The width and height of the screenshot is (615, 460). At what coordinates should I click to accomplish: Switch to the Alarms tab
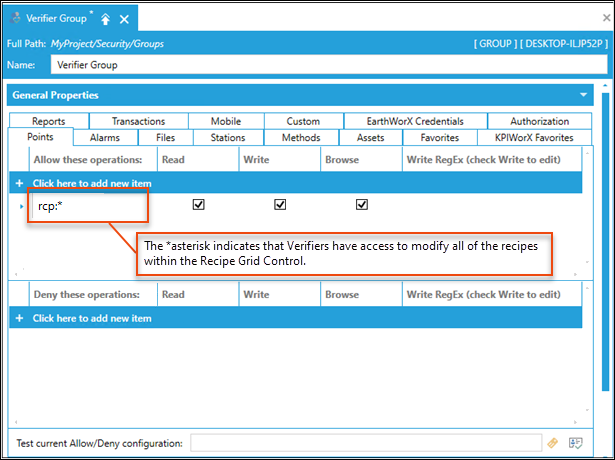click(x=105, y=138)
